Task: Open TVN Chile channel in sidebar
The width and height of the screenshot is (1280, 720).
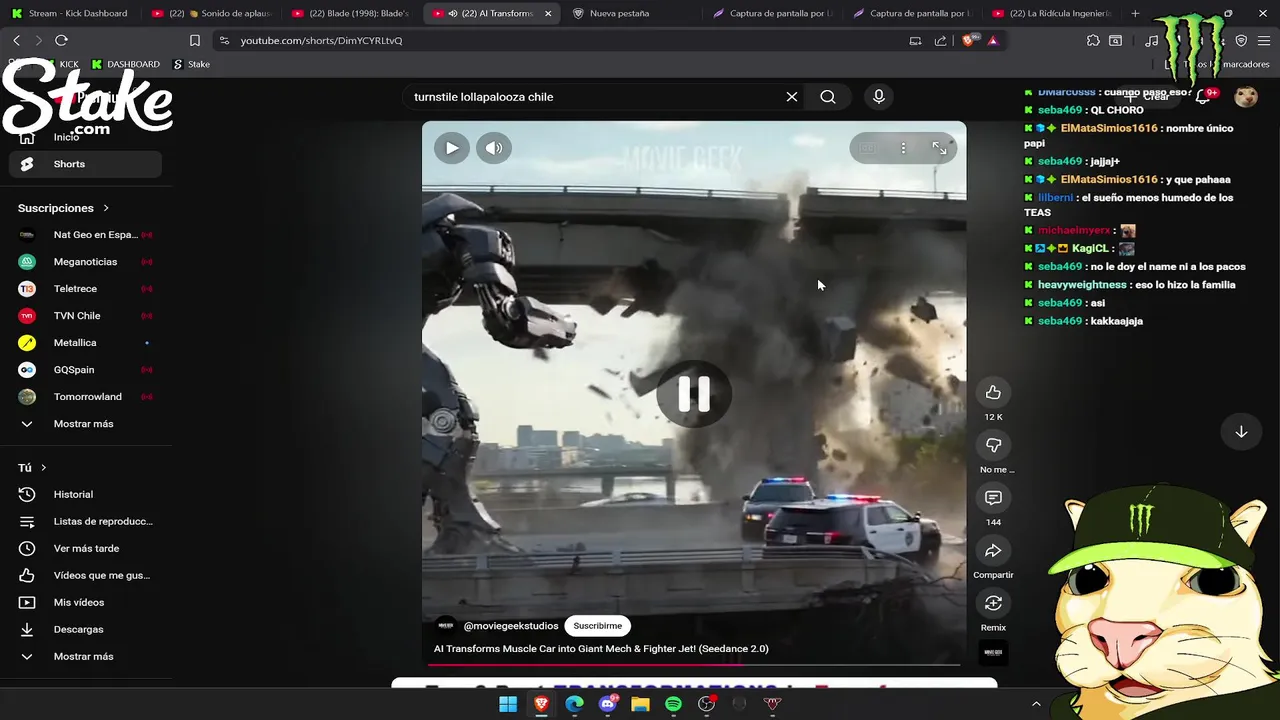Action: [x=85, y=316]
